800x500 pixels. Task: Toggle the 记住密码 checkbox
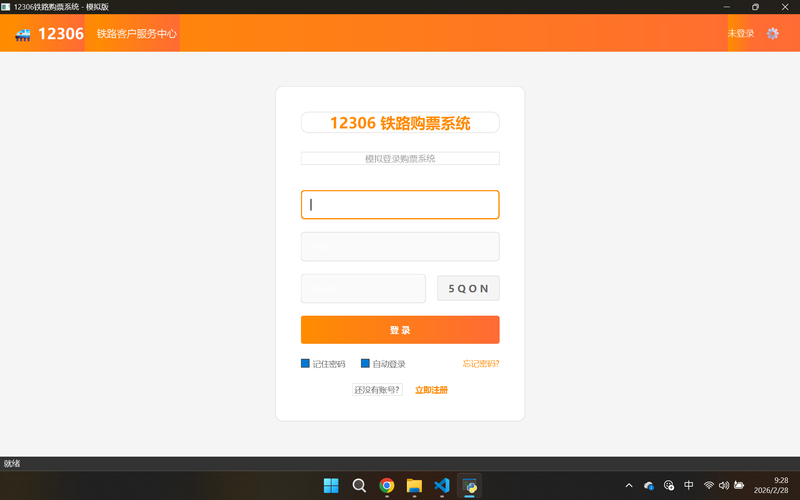click(x=305, y=363)
